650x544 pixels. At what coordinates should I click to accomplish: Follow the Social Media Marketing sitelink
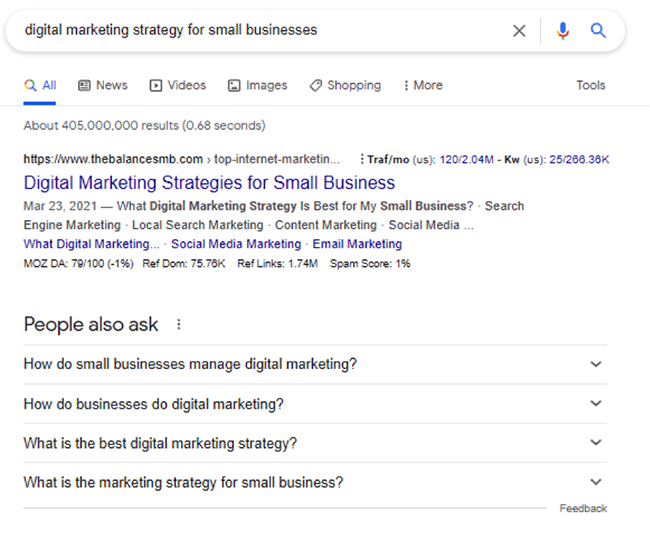[x=236, y=244]
